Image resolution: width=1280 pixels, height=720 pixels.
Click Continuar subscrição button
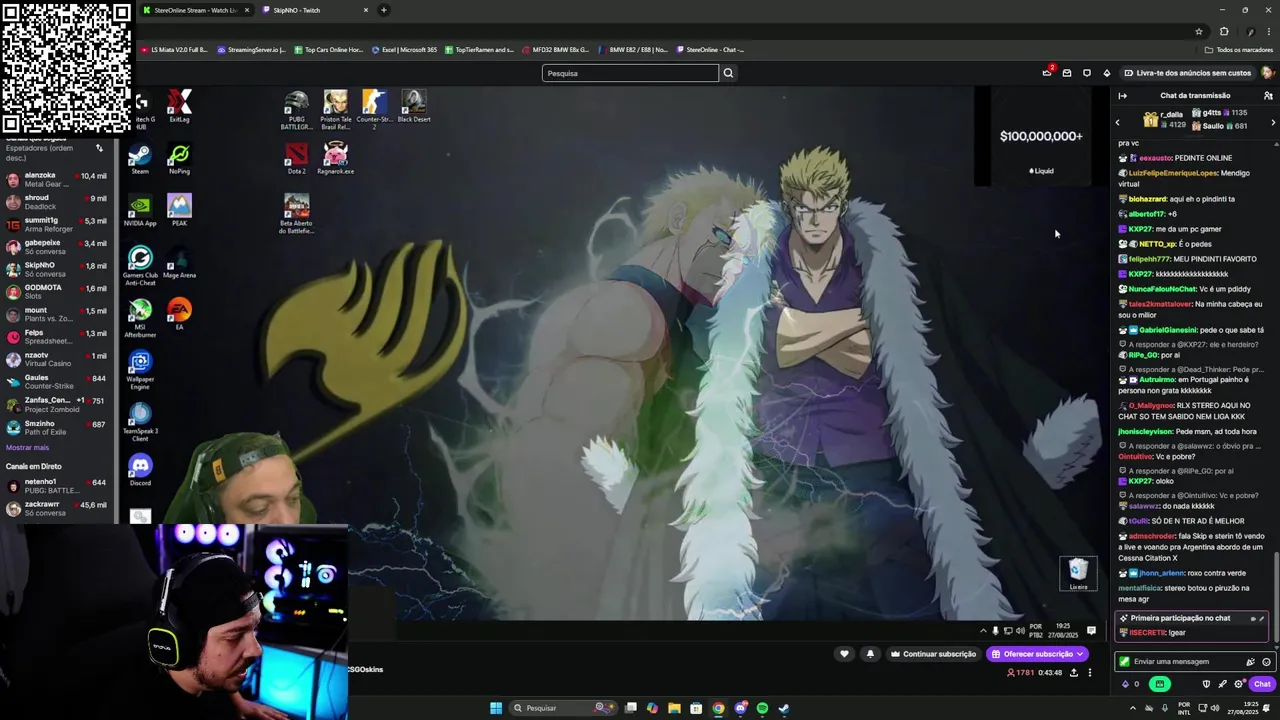933,654
